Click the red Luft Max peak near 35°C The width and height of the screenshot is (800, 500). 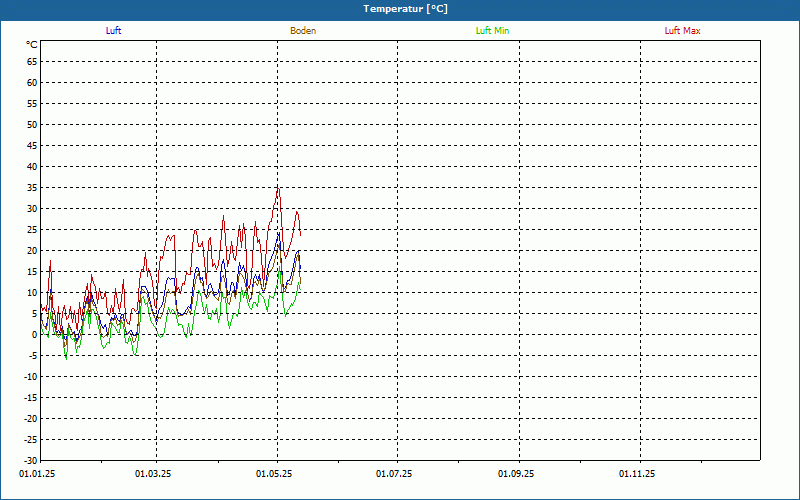pyautogui.click(x=278, y=188)
